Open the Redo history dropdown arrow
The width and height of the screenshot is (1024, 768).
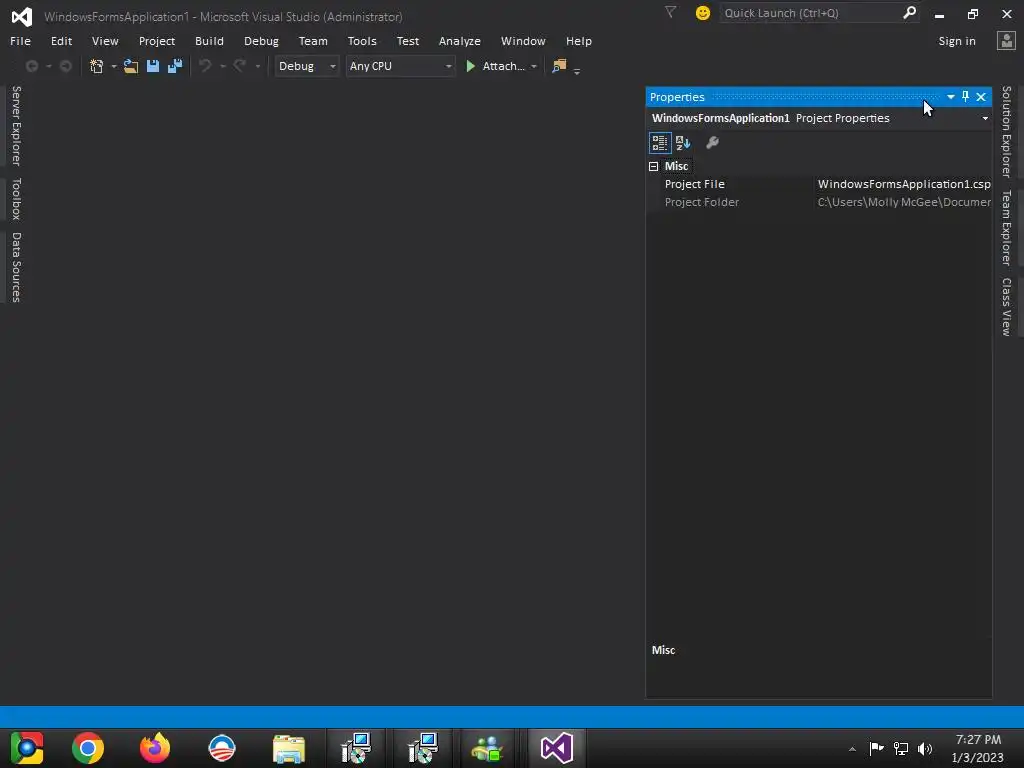click(257, 66)
